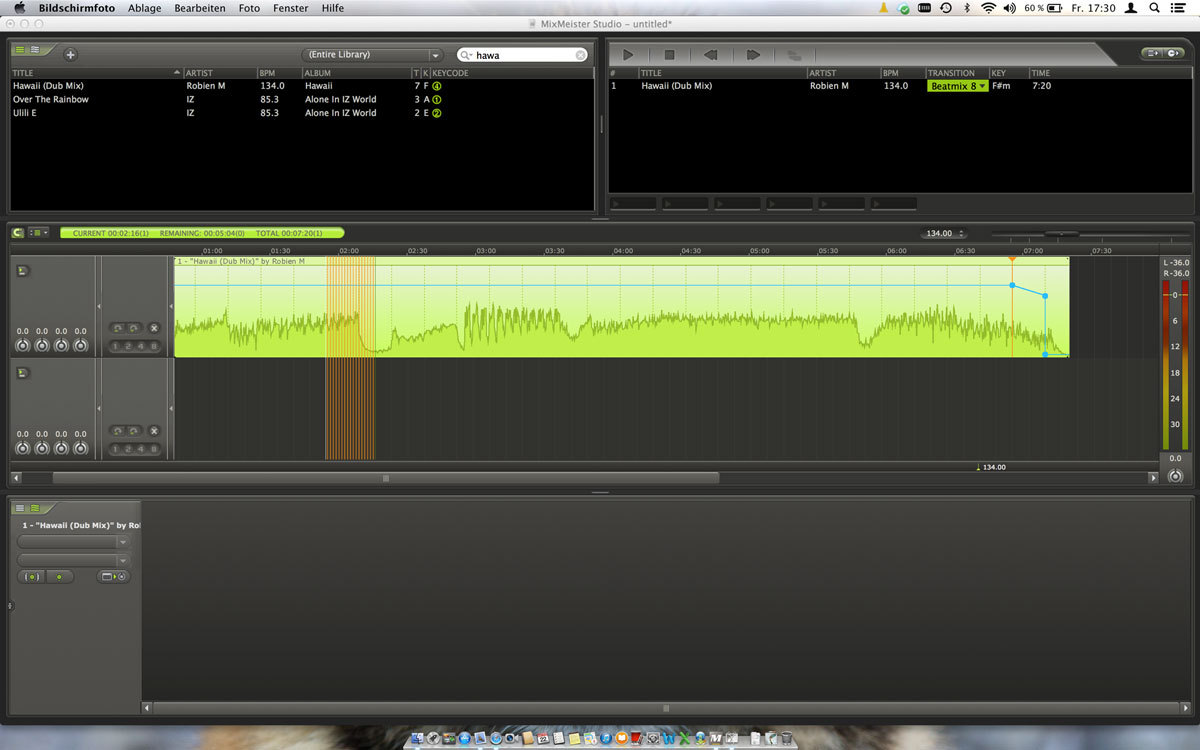Open the timeline view options dropdown
Screen dimensions: 1200x750
(x=39, y=233)
